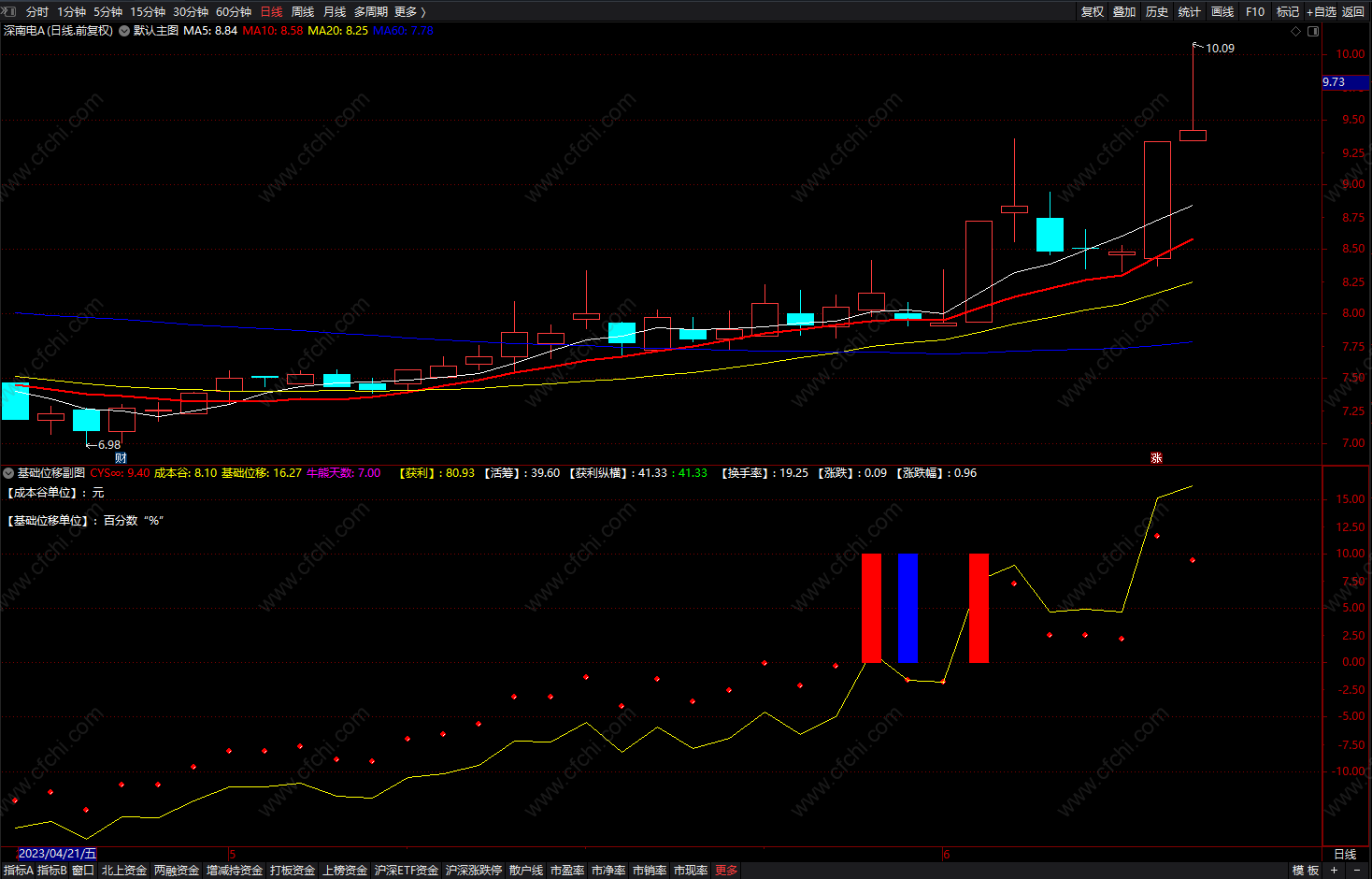Open the 指标B tab
The width and height of the screenshot is (1372, 879).
pyautogui.click(x=52, y=871)
